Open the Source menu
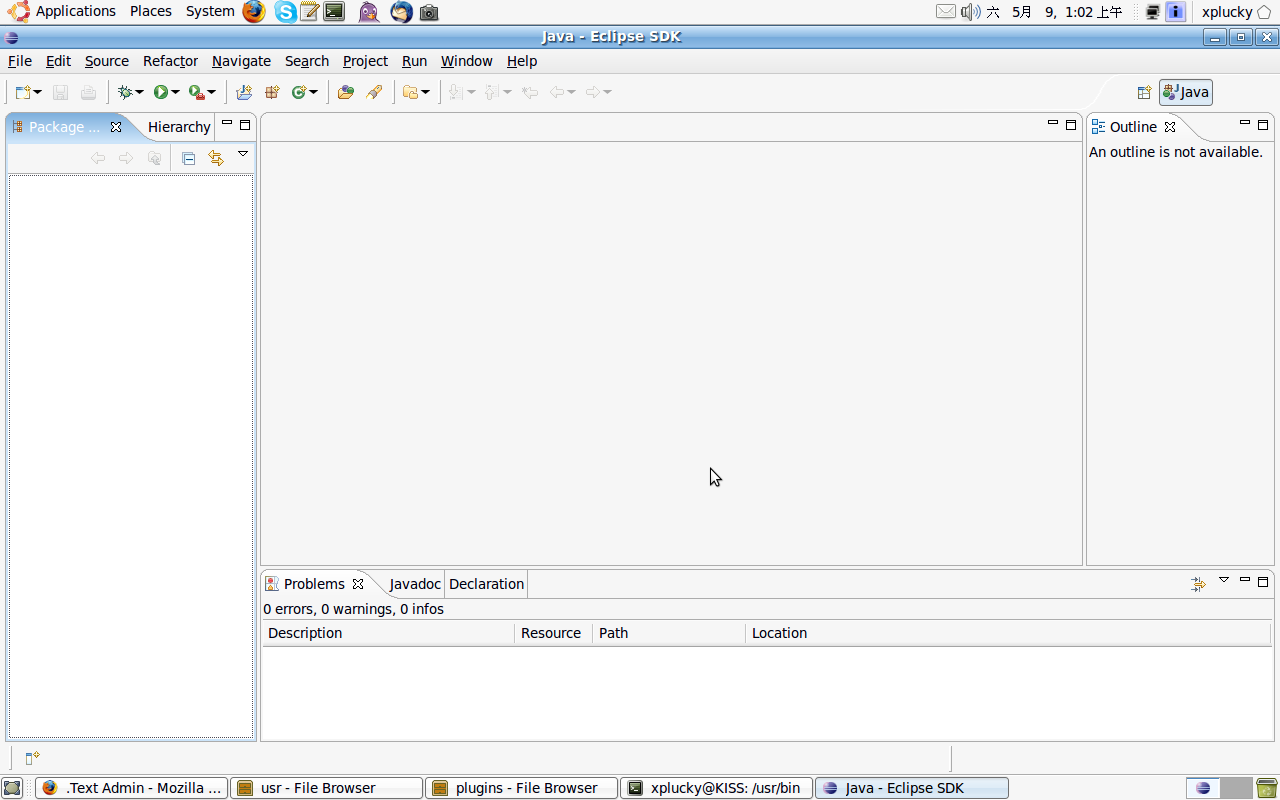This screenshot has height=800, width=1280. (106, 61)
